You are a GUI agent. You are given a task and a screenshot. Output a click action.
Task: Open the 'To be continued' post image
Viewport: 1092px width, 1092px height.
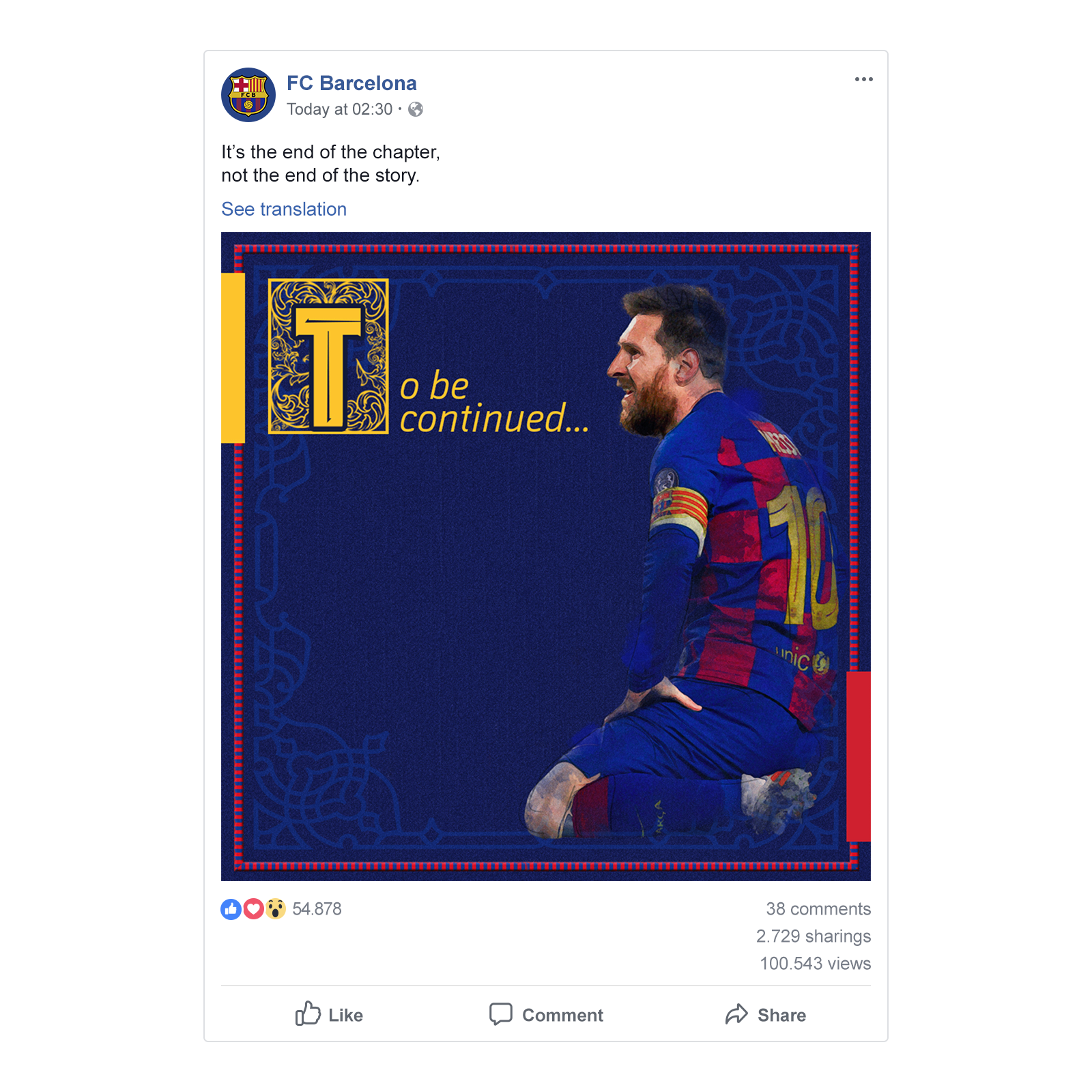coord(546,556)
